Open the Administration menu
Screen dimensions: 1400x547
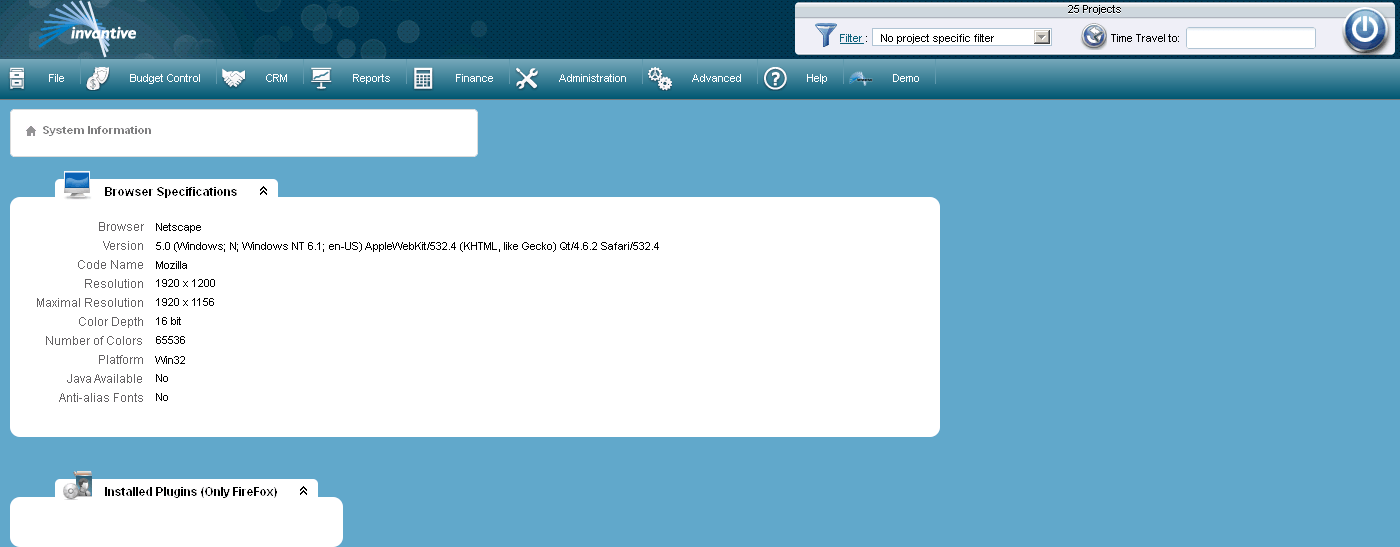coord(592,78)
